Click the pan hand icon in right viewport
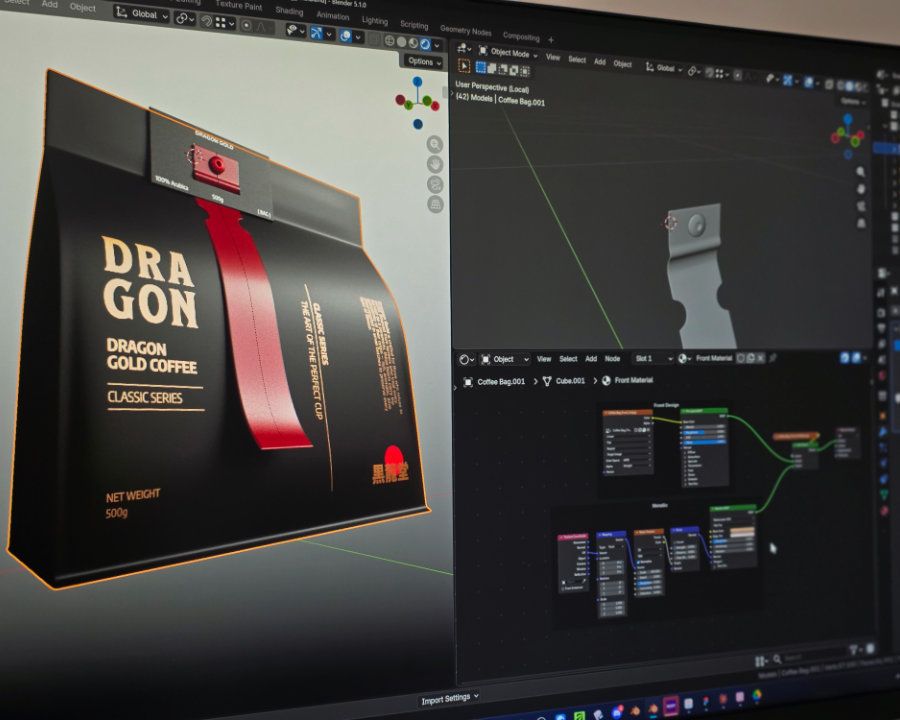This screenshot has height=720, width=900. pyautogui.click(x=861, y=189)
